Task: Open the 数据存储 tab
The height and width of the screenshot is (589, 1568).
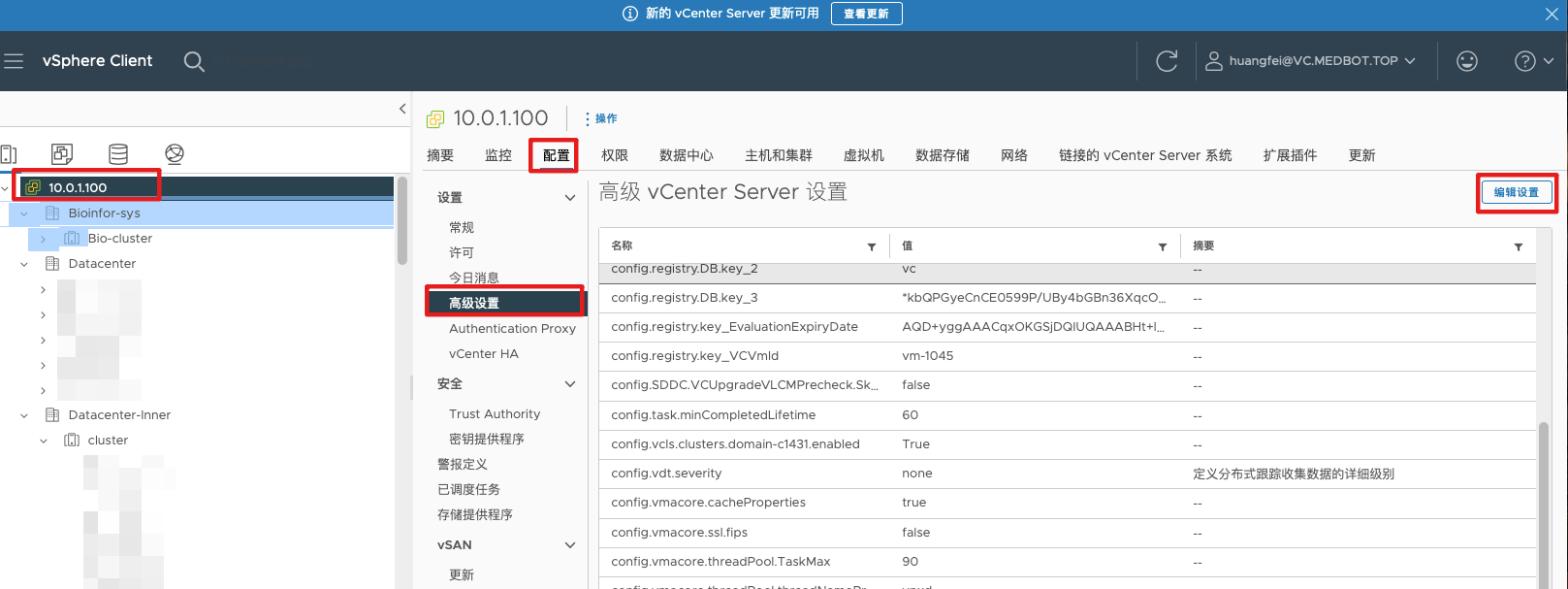Action: tap(943, 155)
